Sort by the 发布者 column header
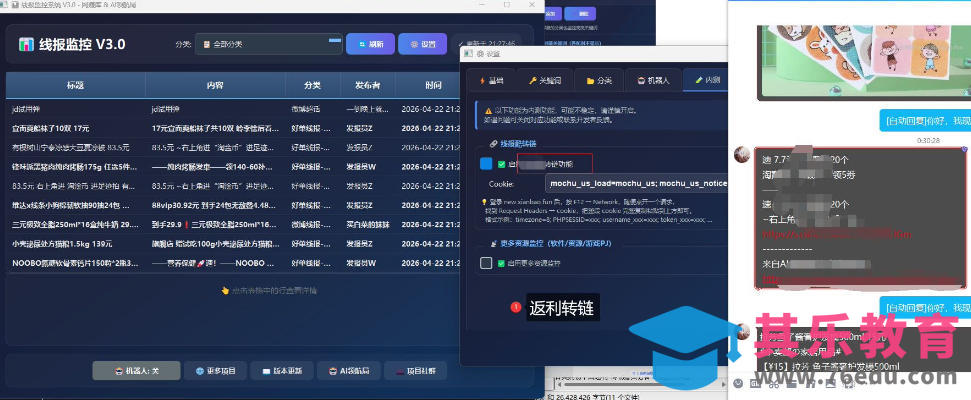Image resolution: width=971 pixels, height=400 pixels. 368,85
